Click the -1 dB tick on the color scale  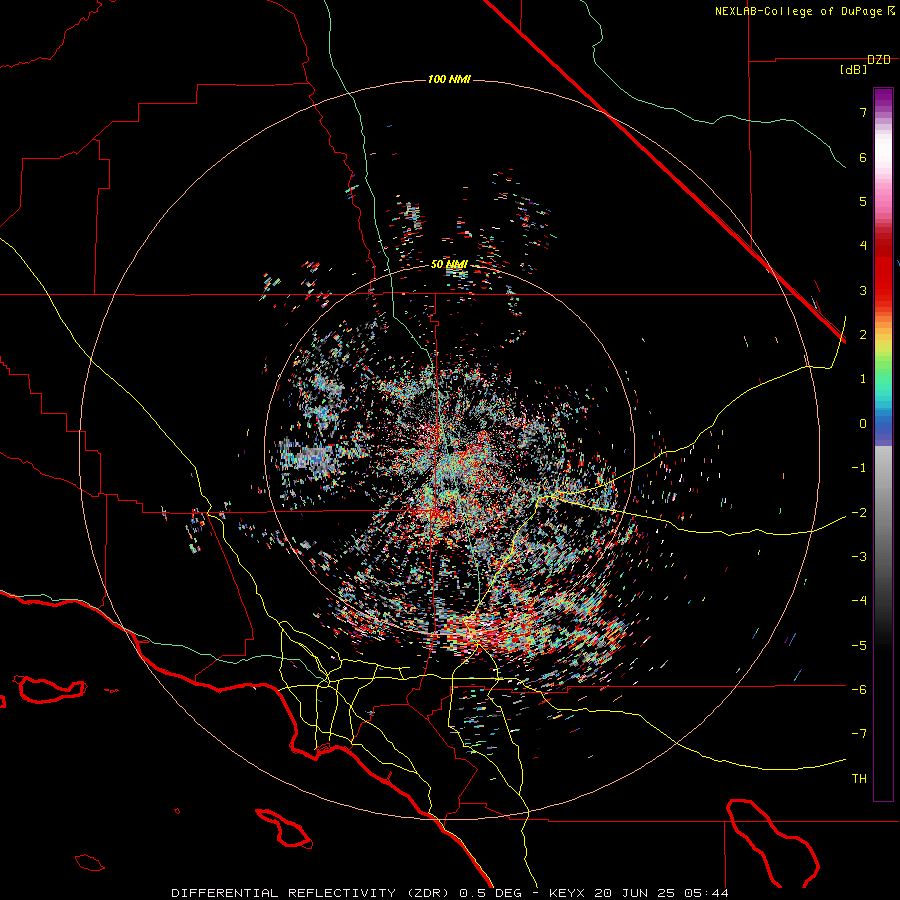[859, 468]
